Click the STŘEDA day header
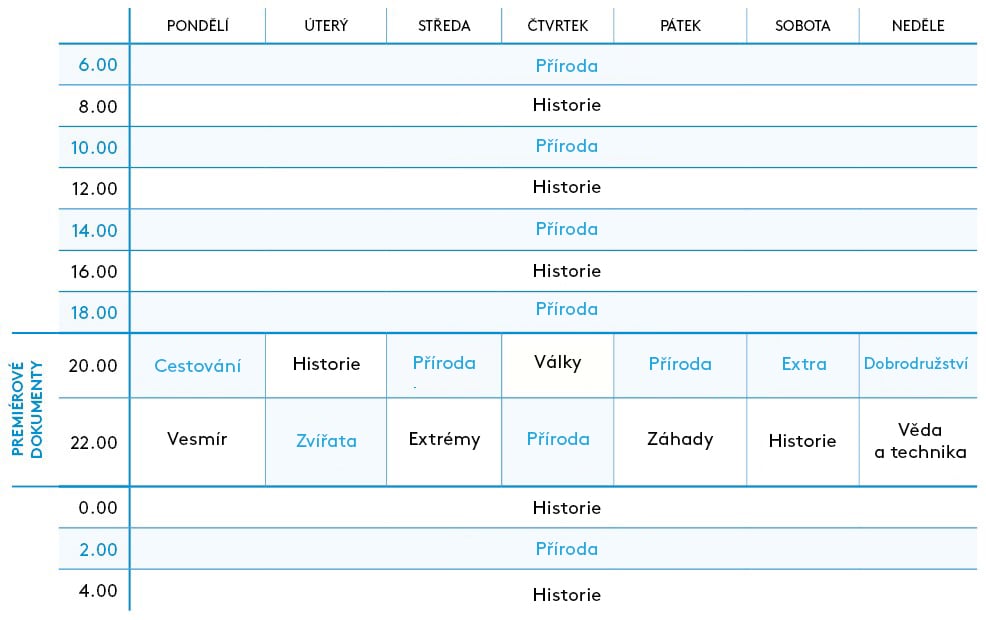 pyautogui.click(x=444, y=26)
